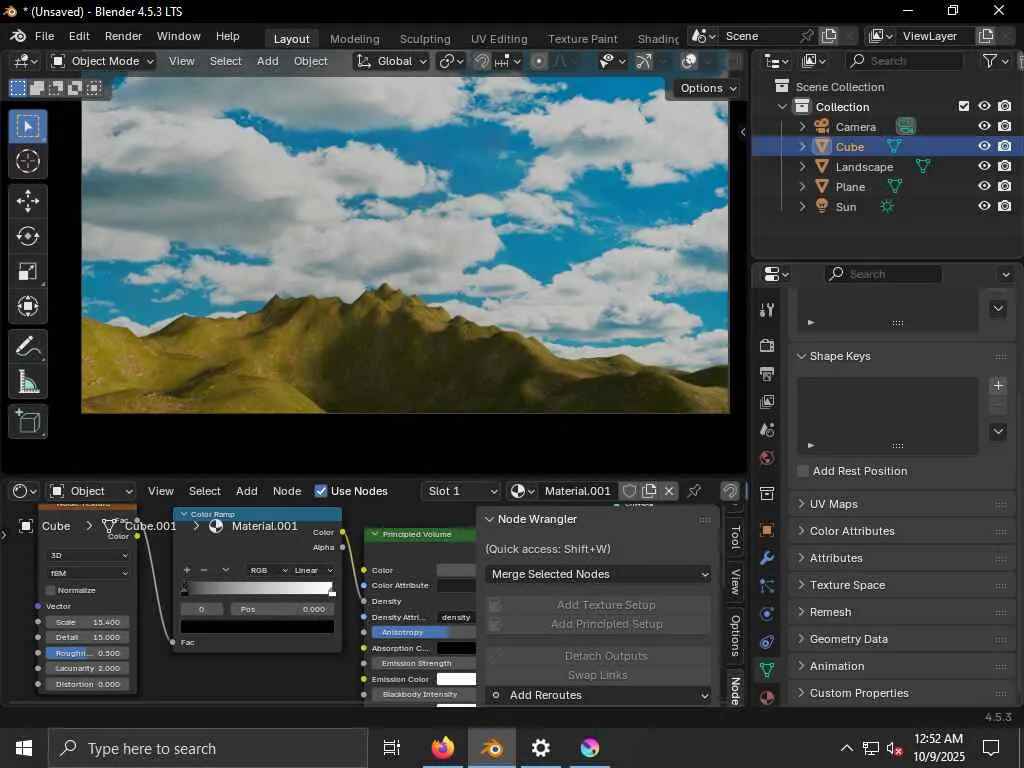Expand the UV Maps panel
Image resolution: width=1024 pixels, height=768 pixels.
(x=833, y=504)
